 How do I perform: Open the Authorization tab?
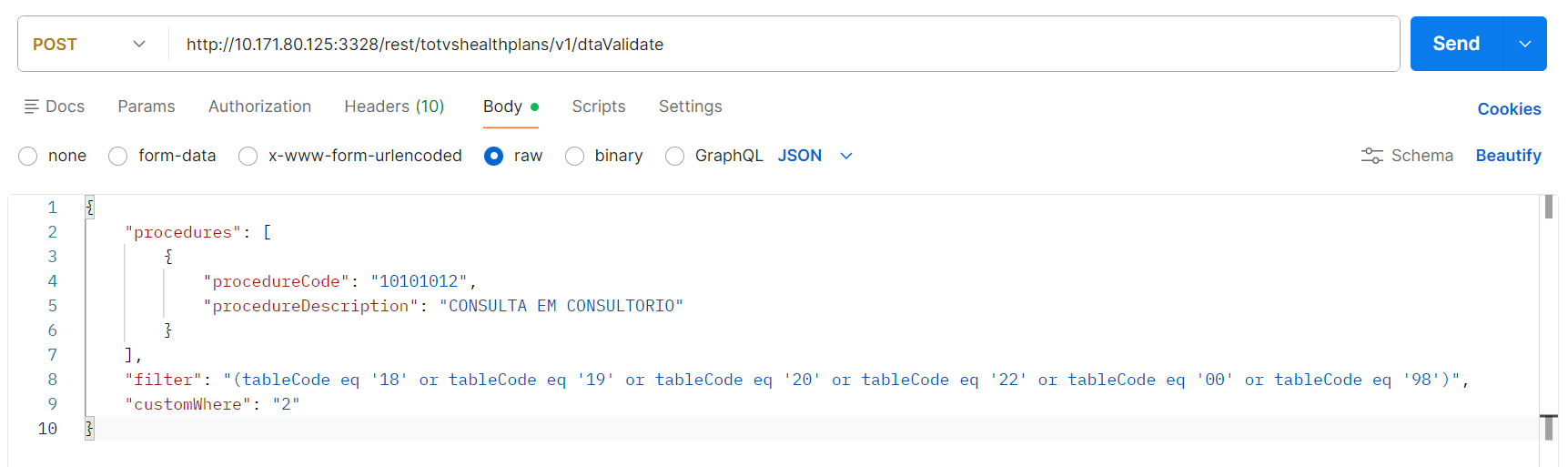coord(259,107)
